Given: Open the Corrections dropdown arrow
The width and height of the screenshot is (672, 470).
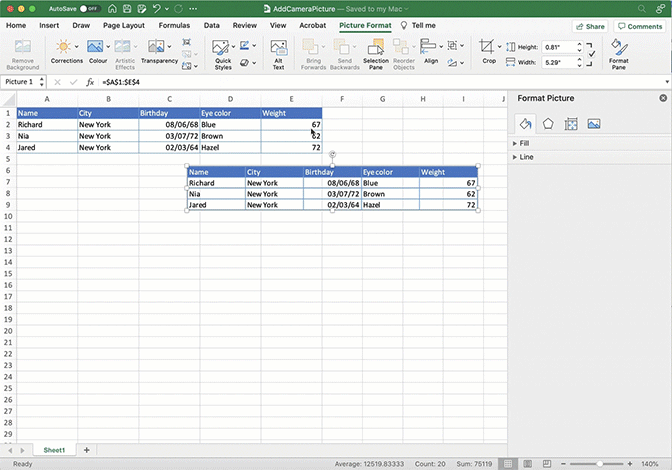Looking at the screenshot, I should click(x=77, y=46).
